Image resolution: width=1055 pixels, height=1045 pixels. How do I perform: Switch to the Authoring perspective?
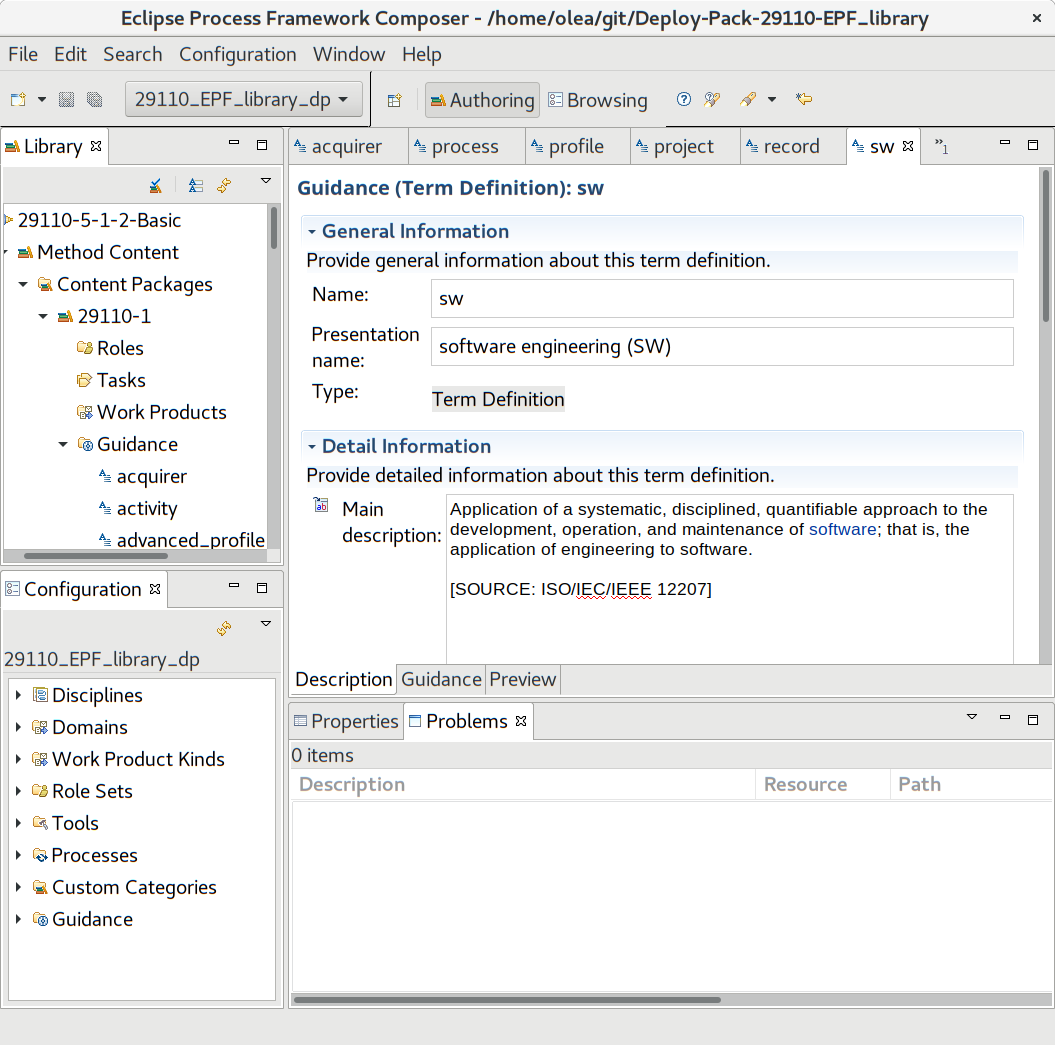482,100
